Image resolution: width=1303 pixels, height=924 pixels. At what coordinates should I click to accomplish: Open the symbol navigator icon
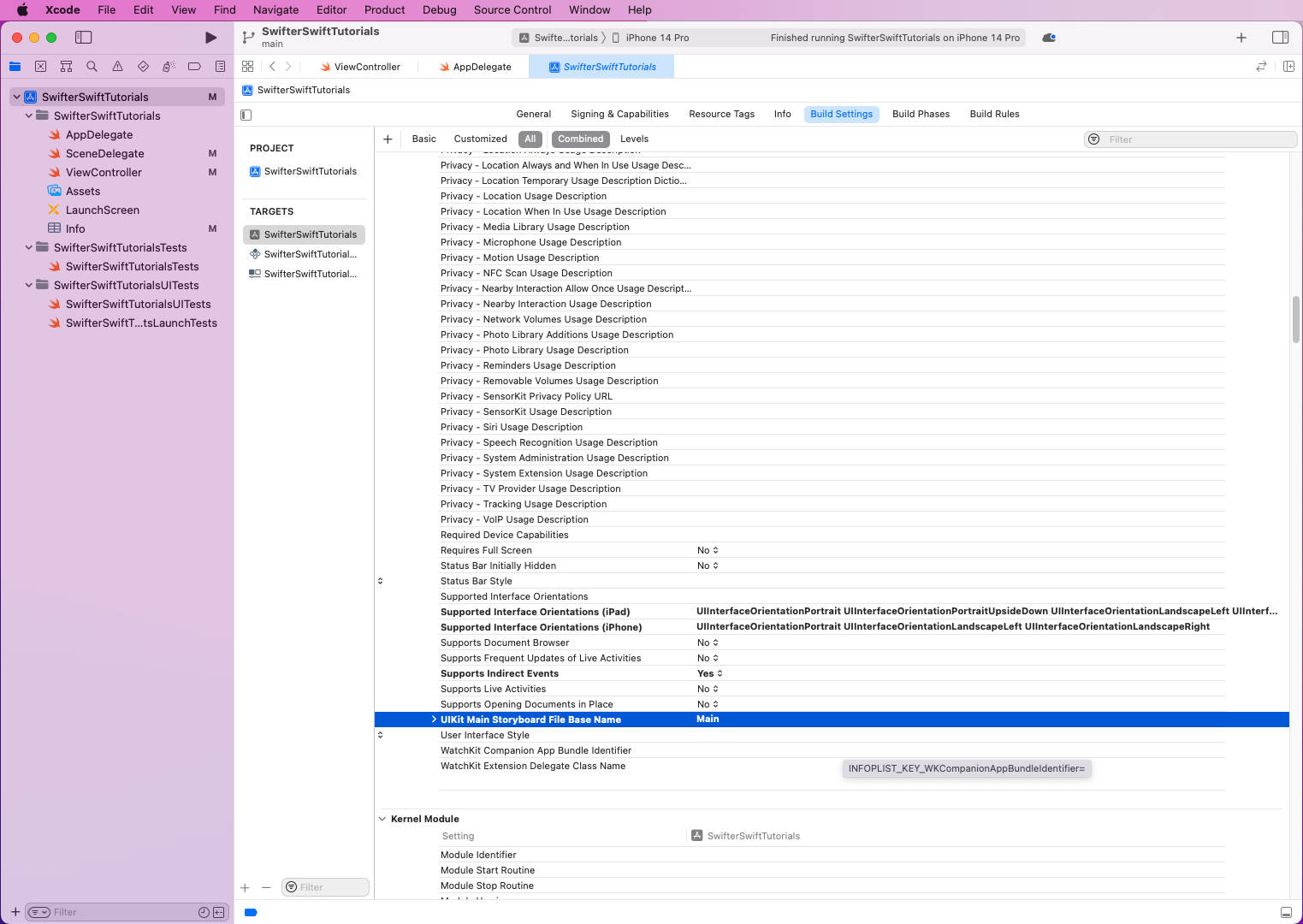(x=66, y=67)
